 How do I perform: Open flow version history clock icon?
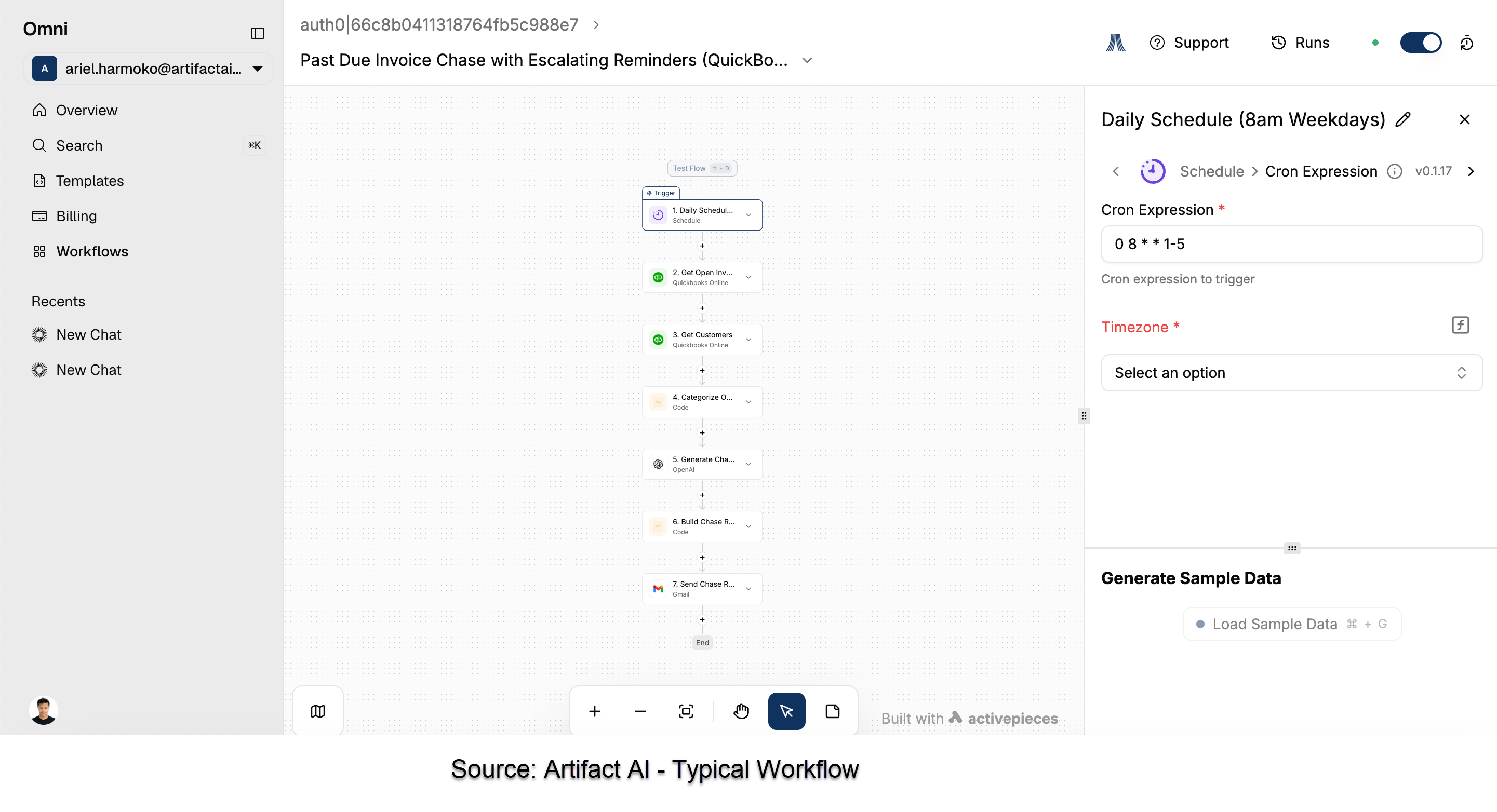(x=1468, y=42)
